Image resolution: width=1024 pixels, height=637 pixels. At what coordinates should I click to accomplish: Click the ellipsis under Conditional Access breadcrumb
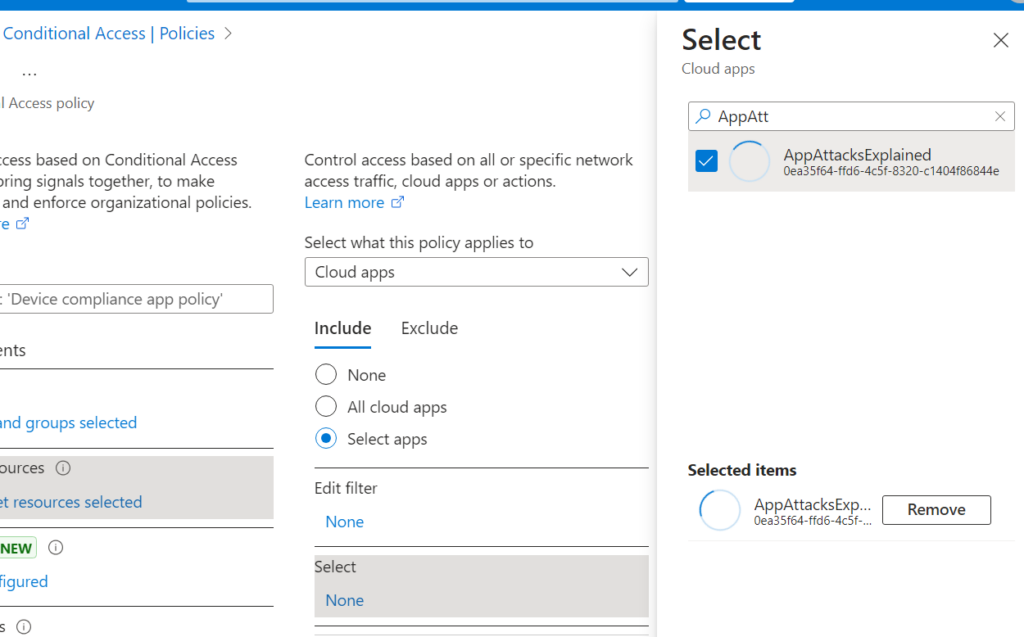point(29,70)
